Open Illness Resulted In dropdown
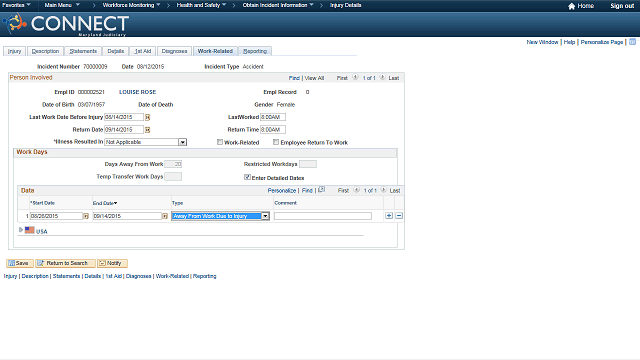The height and width of the screenshot is (360, 640). (182, 142)
